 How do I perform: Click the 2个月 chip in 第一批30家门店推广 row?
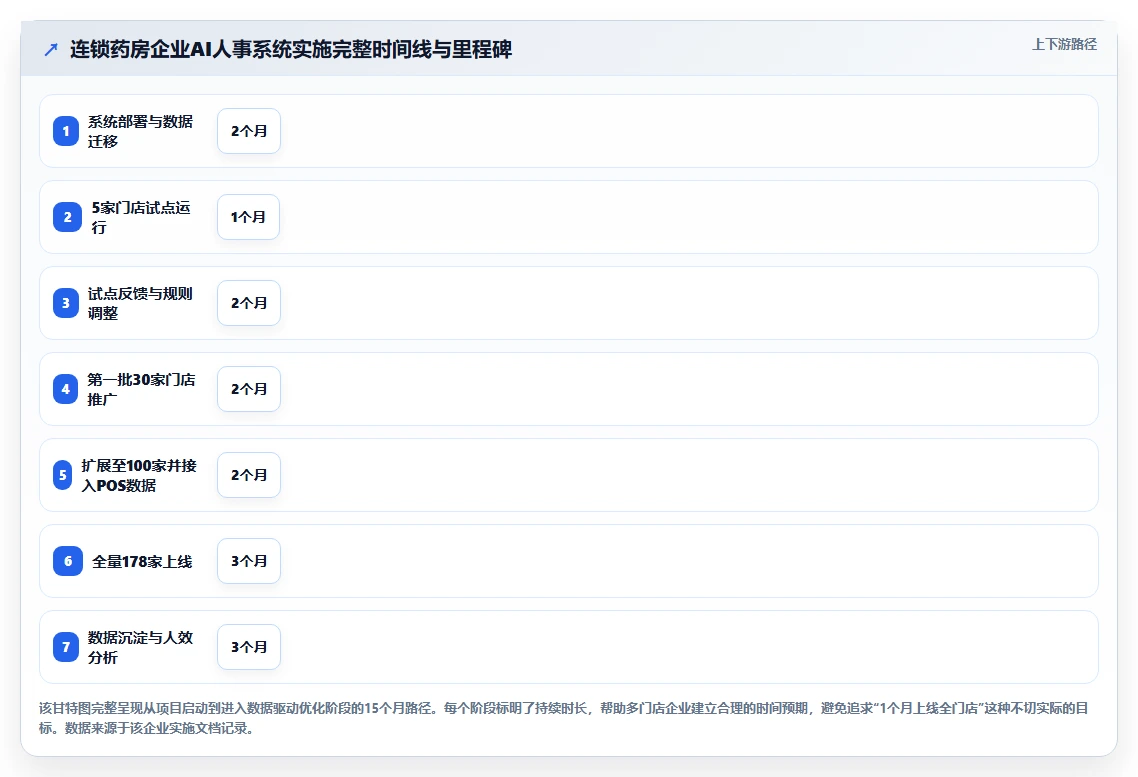click(x=249, y=389)
